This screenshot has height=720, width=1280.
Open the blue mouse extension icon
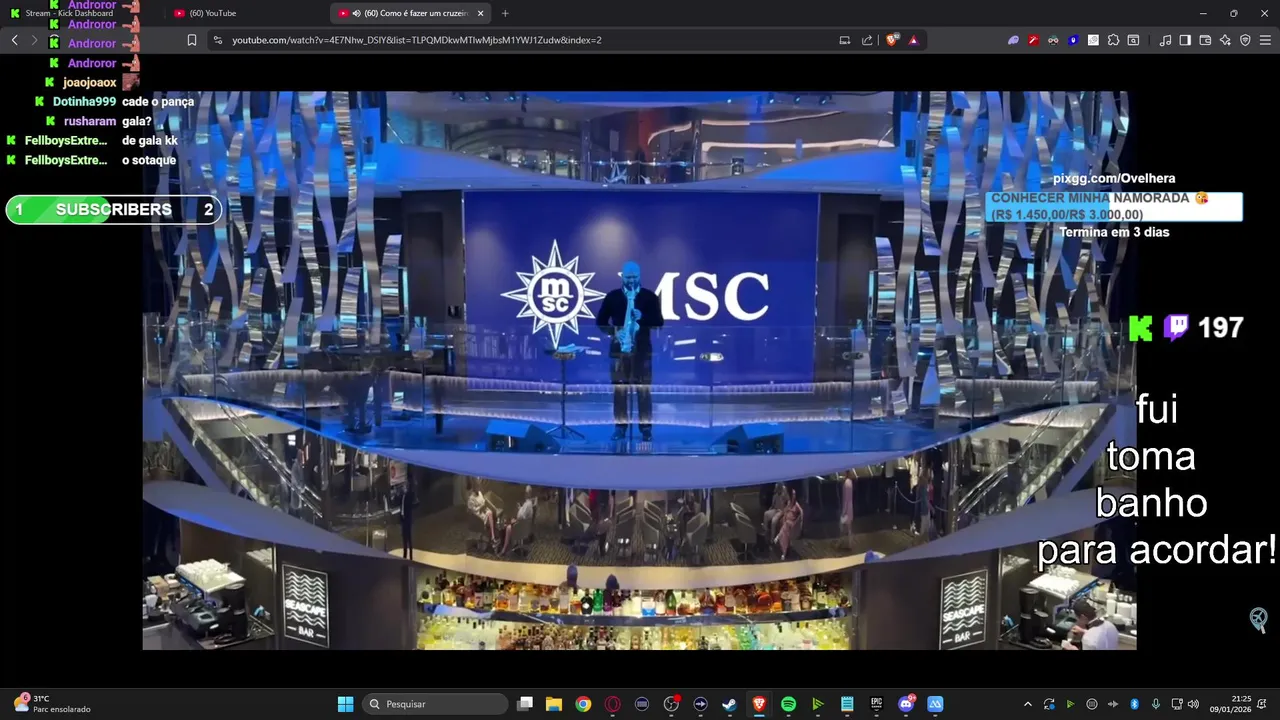click(1073, 40)
